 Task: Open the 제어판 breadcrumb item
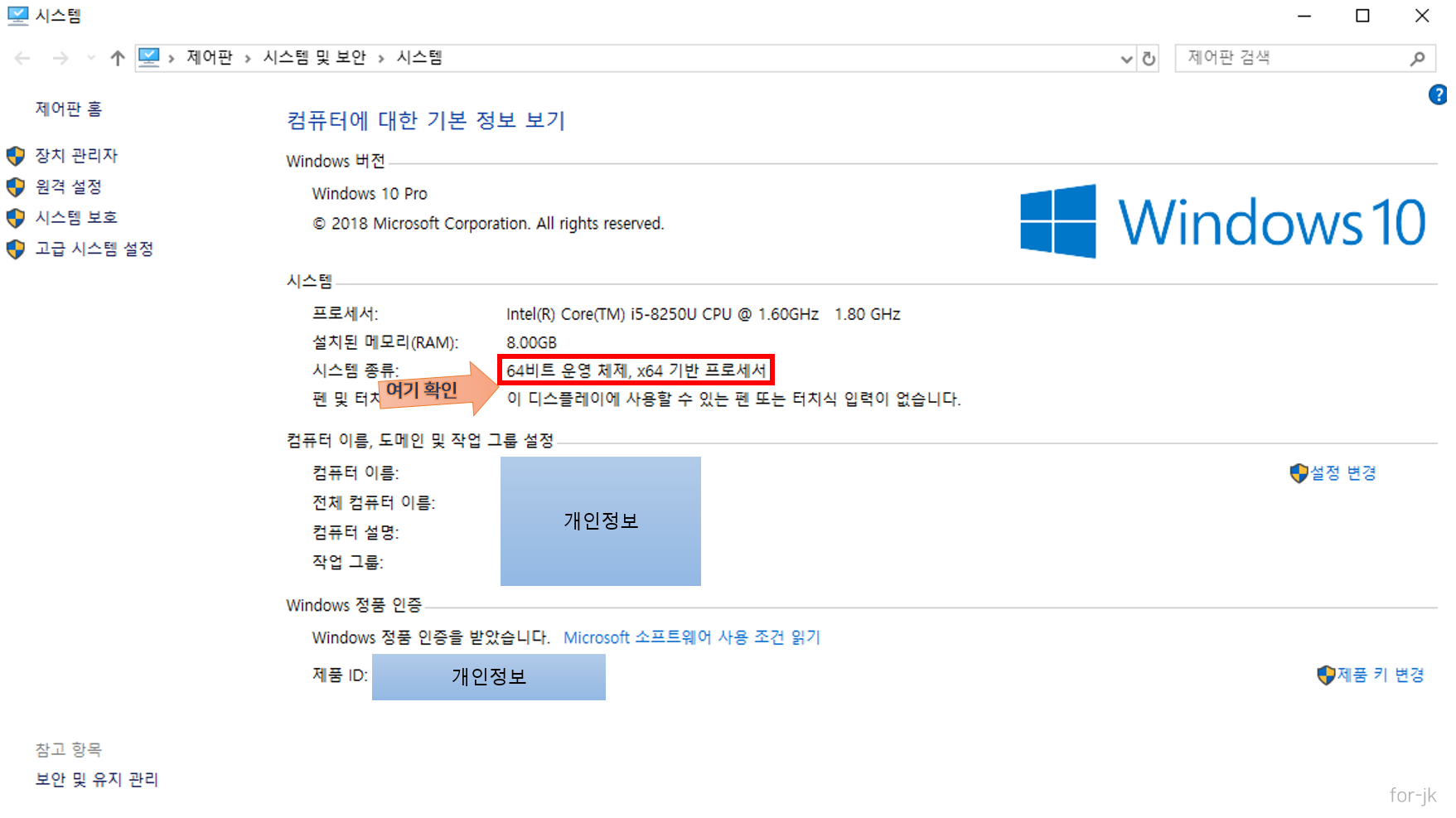tap(210, 57)
